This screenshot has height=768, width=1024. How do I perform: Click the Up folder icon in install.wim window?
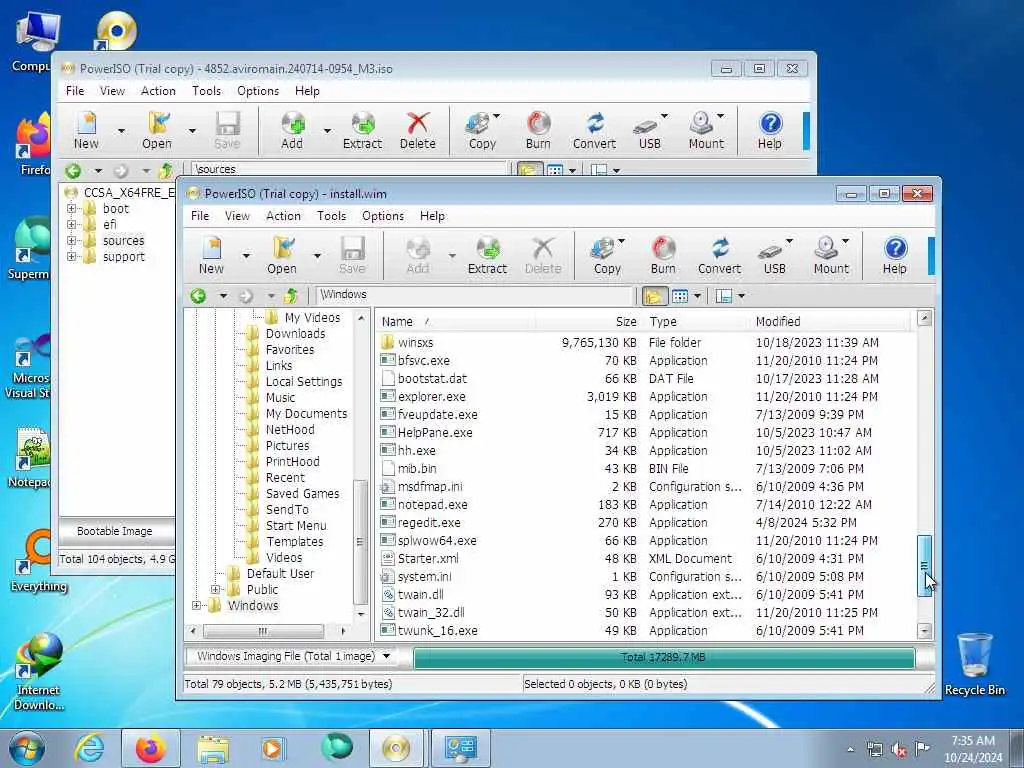tap(291, 296)
